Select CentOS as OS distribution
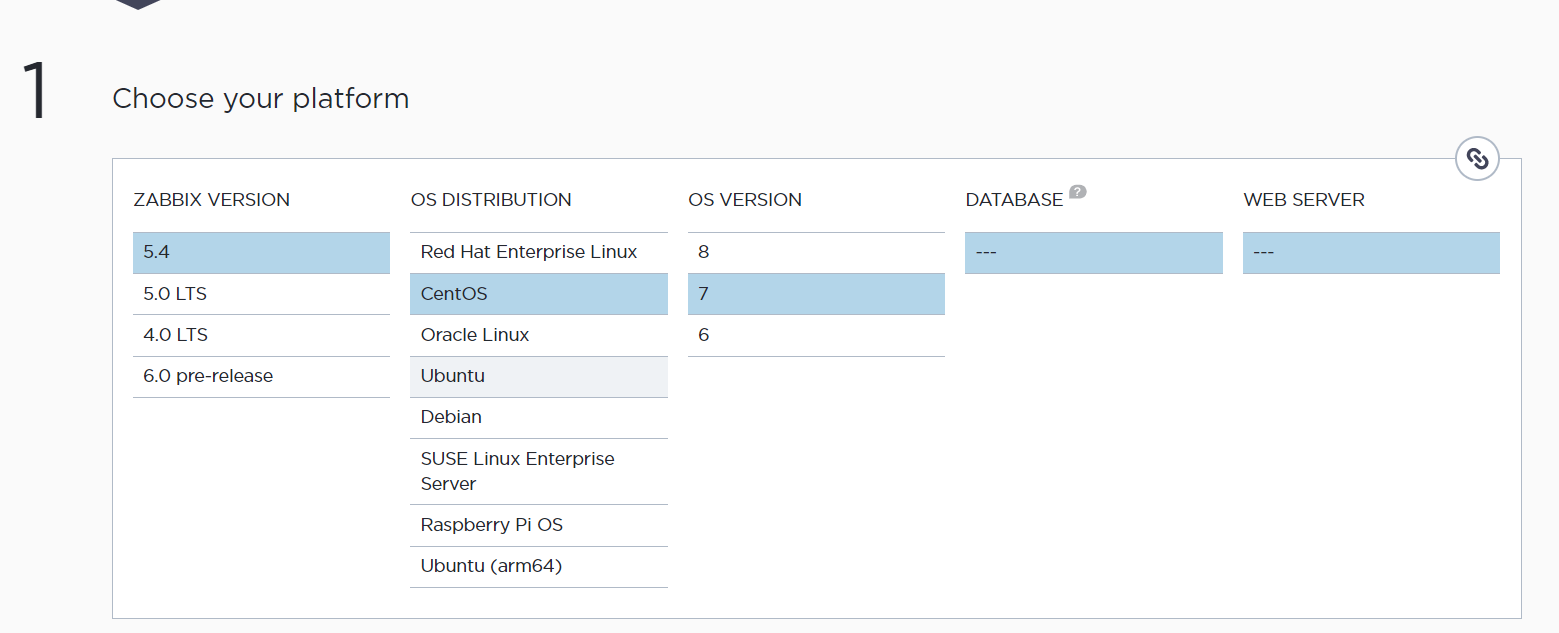The width and height of the screenshot is (1559, 633). (x=538, y=294)
